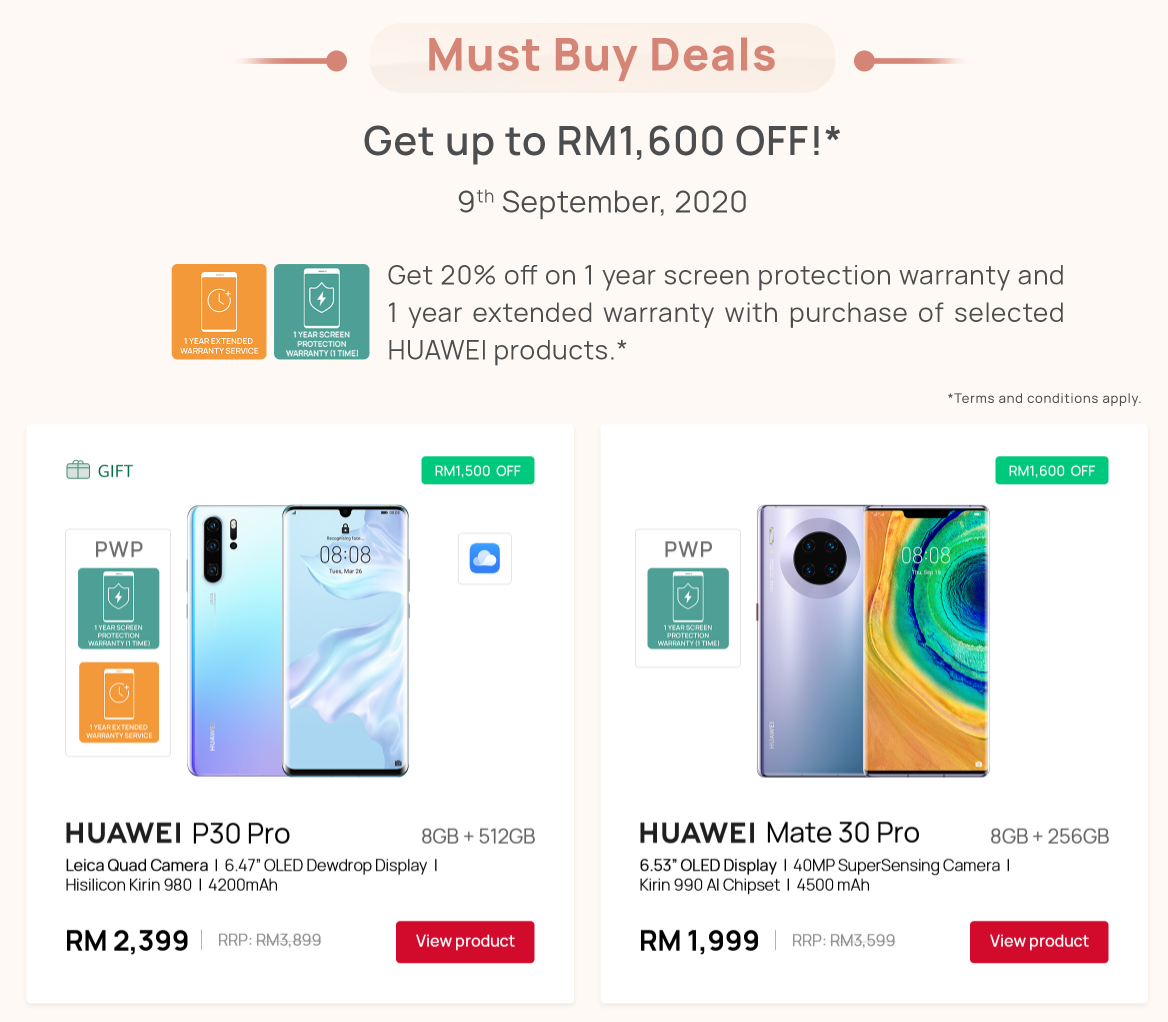Click the teal screen protection icon in banner

click(322, 311)
